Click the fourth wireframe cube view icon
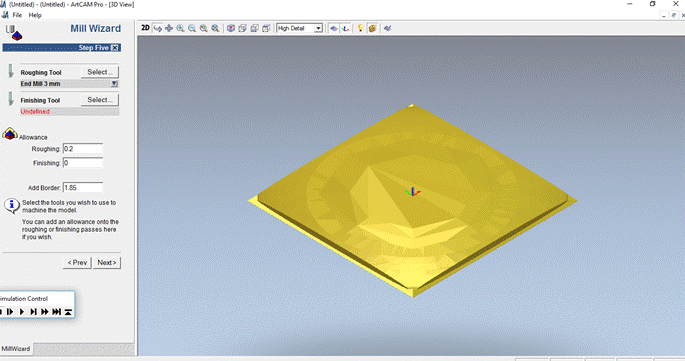The image size is (685, 361). tap(266, 28)
